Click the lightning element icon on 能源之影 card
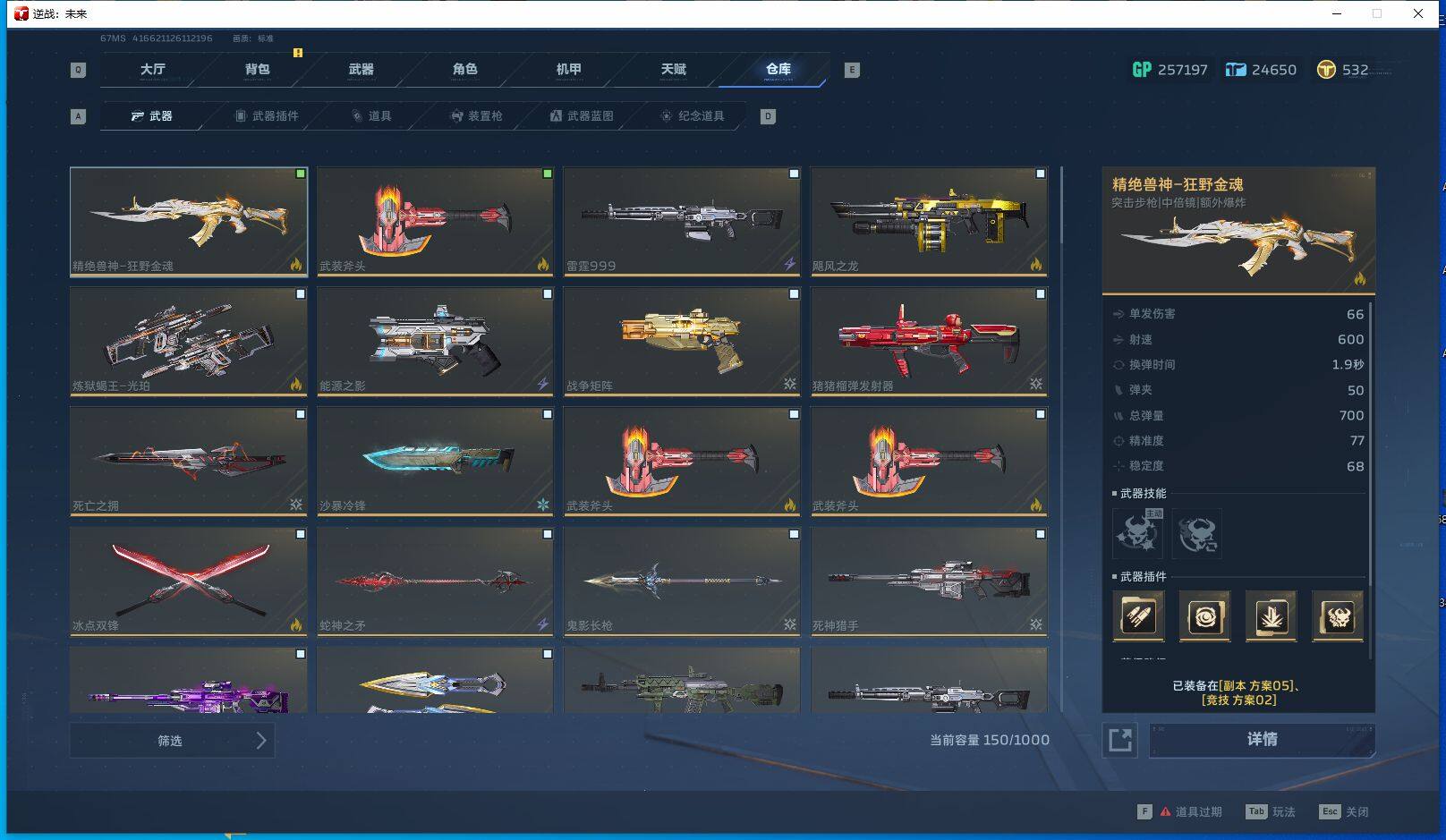The width and height of the screenshot is (1446, 840). point(542,384)
